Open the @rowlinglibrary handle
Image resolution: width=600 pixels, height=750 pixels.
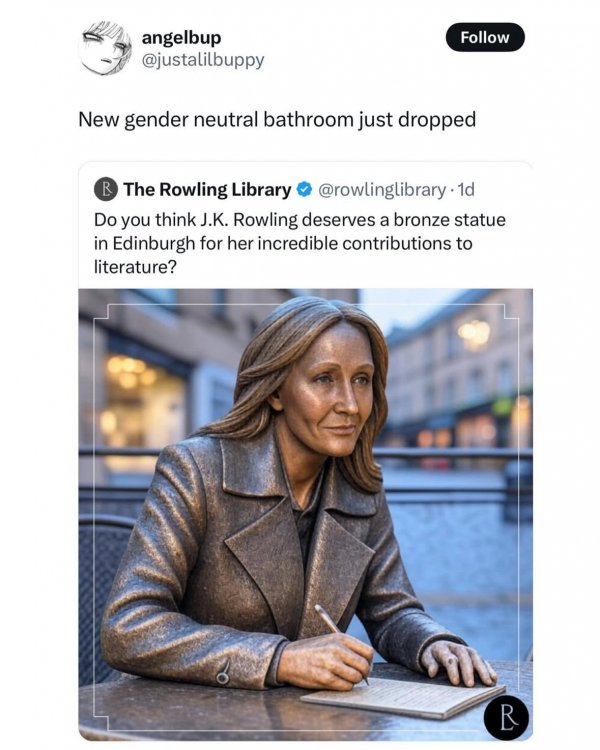point(381,190)
